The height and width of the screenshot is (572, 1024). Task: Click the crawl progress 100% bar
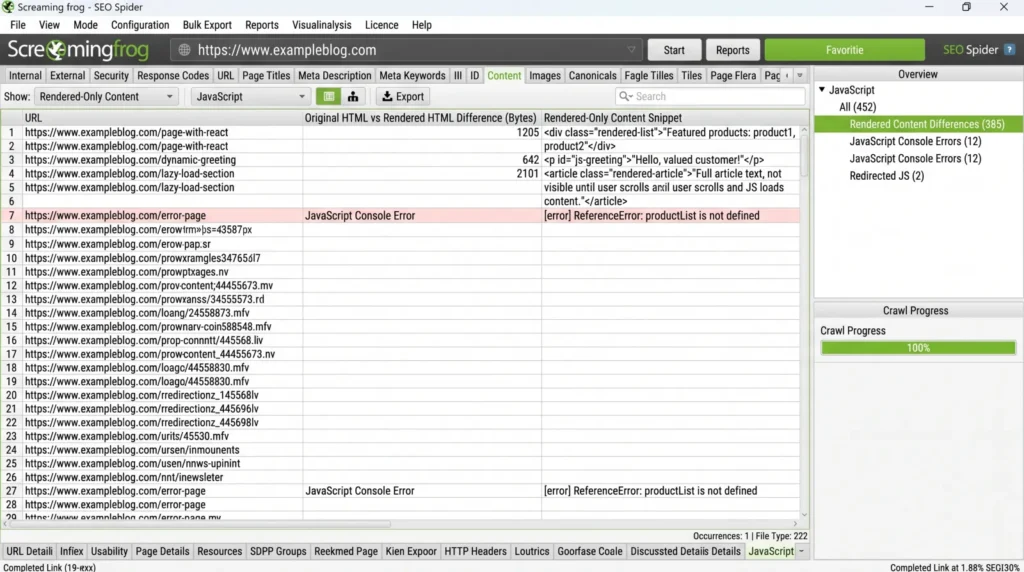[918, 348]
